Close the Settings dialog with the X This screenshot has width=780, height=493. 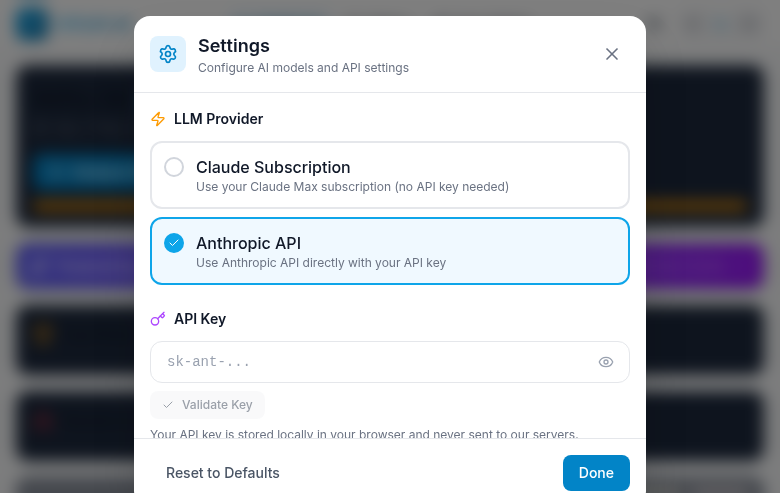coord(612,54)
